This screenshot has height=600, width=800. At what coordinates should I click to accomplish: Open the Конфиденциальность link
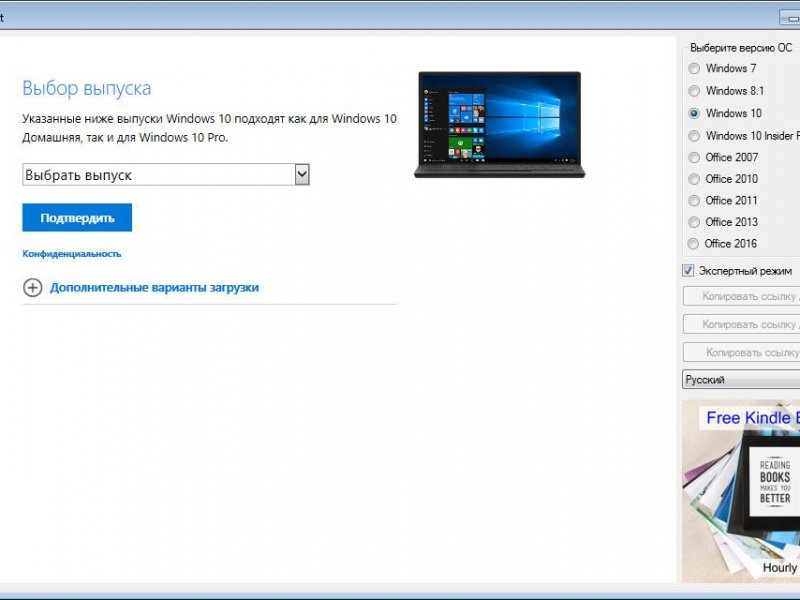pos(72,254)
